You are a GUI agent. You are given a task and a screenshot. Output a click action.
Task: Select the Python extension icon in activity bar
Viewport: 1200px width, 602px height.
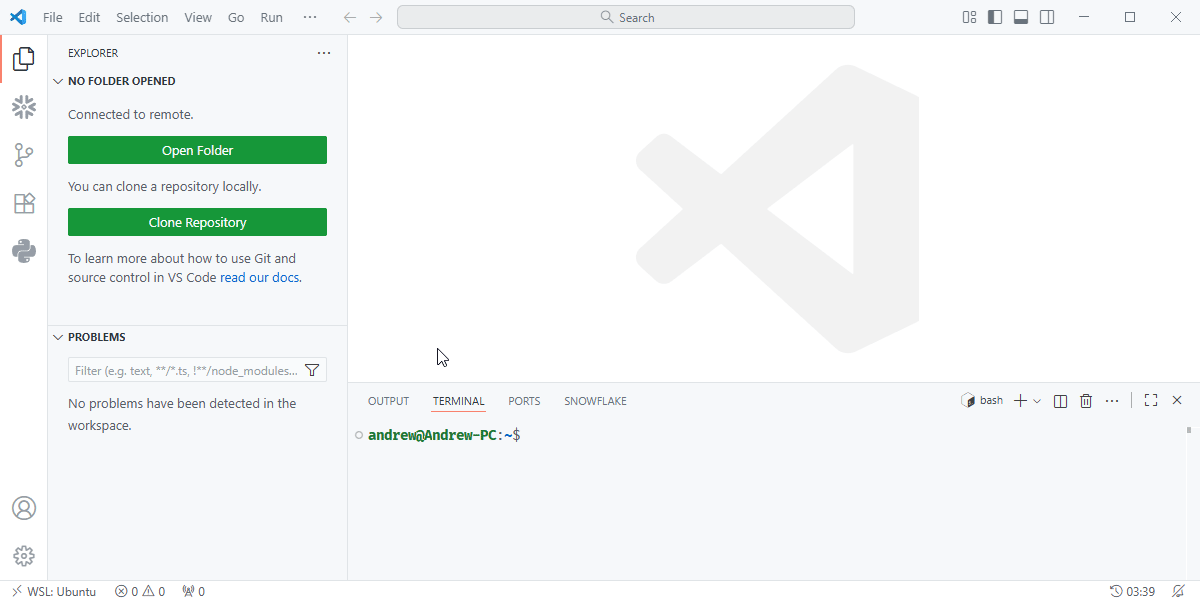coord(23,251)
